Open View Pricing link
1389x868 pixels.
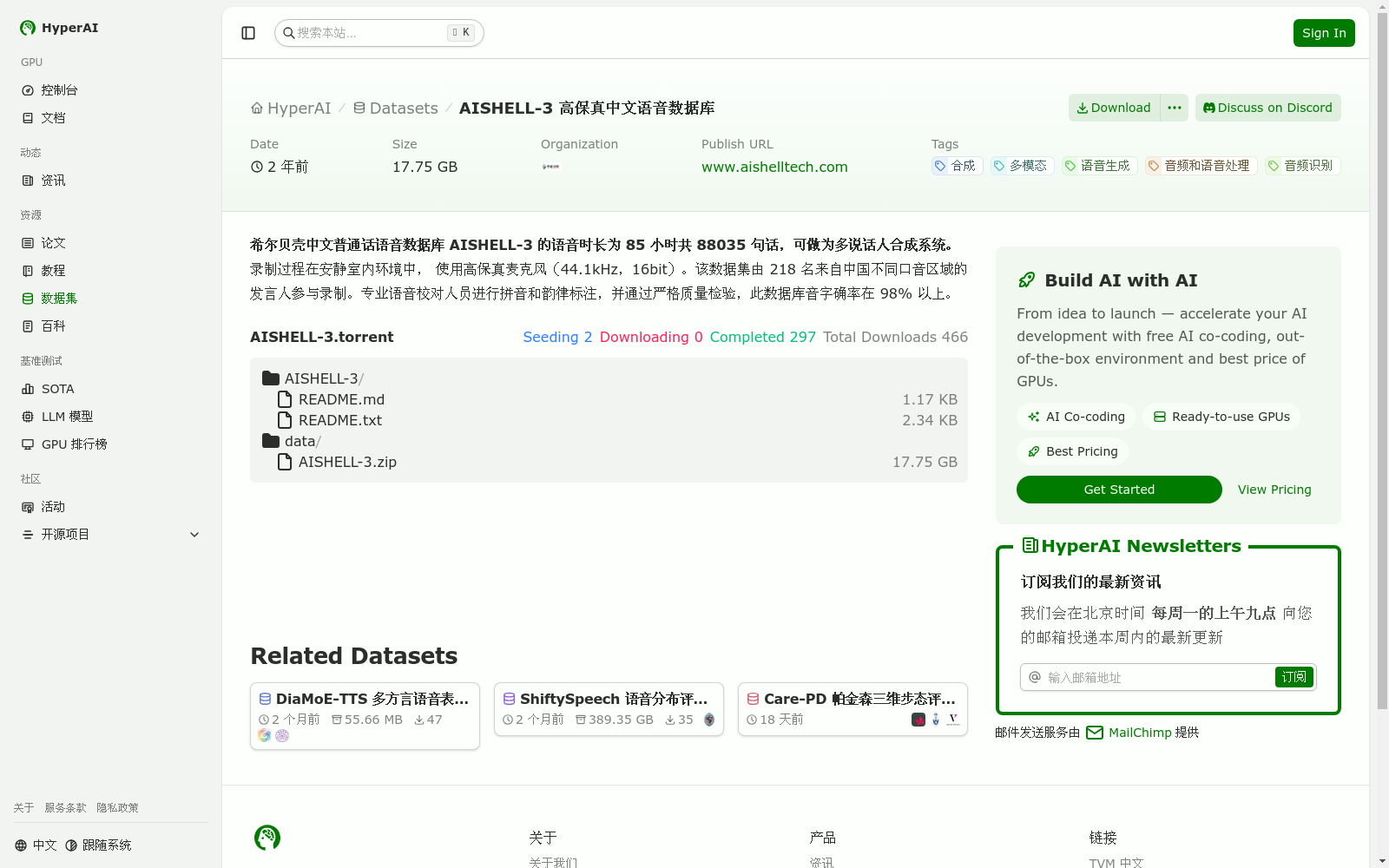(x=1274, y=490)
